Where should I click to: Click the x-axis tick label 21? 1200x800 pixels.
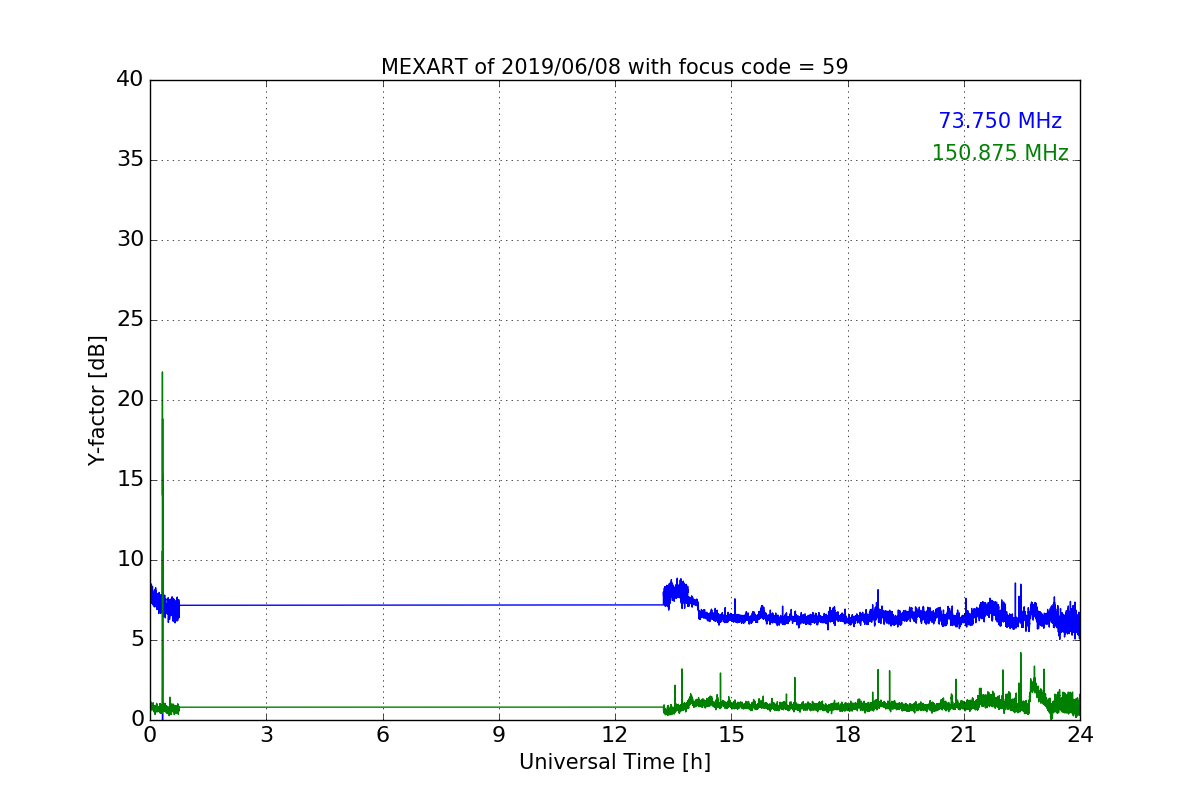[x=964, y=735]
